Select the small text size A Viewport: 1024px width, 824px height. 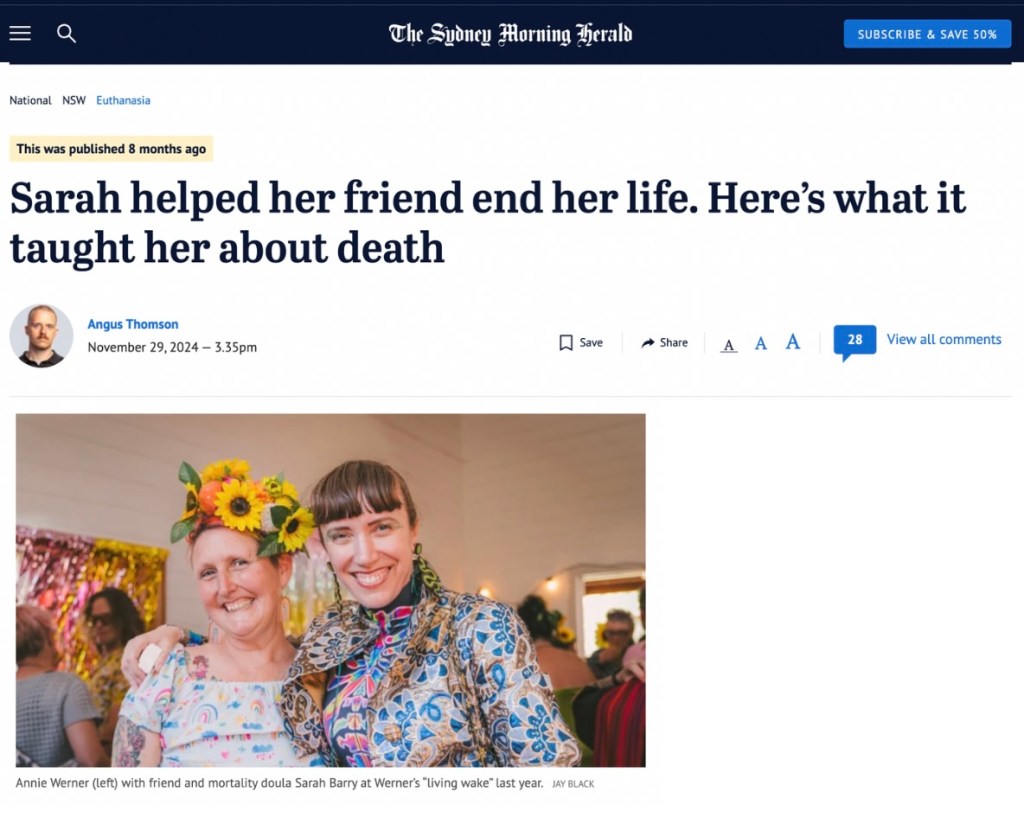tap(729, 345)
